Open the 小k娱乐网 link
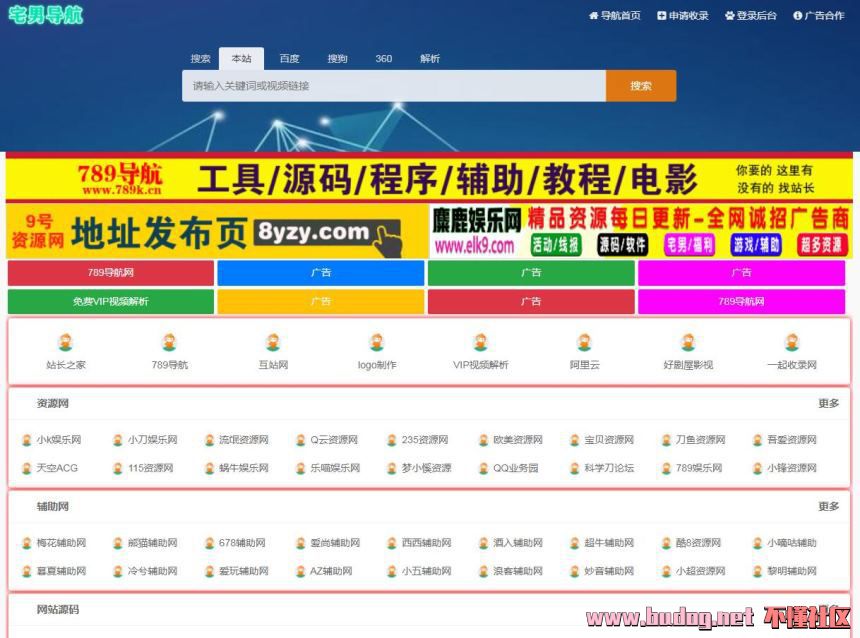860x638 pixels. point(58,440)
